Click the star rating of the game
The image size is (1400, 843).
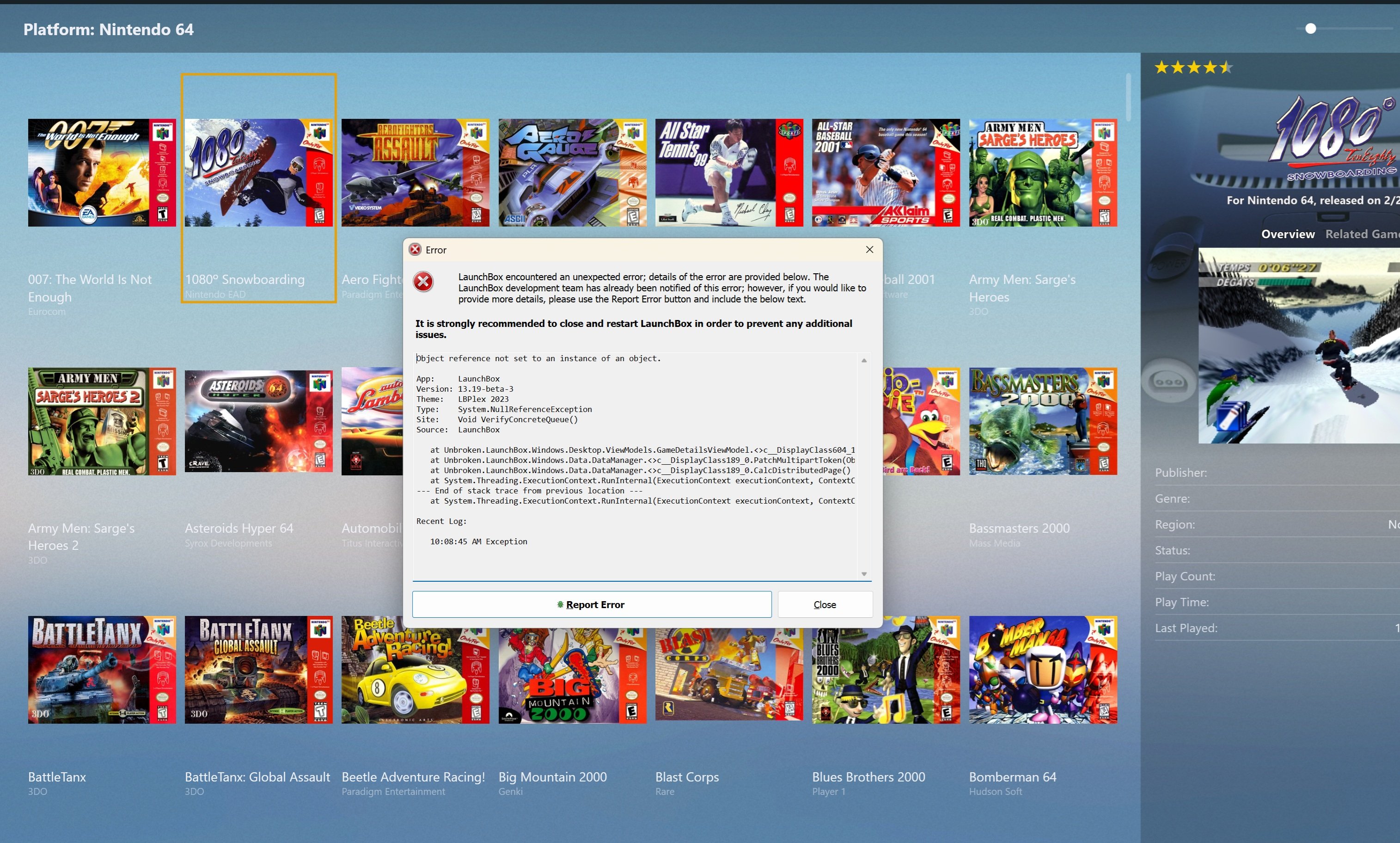tap(1193, 68)
